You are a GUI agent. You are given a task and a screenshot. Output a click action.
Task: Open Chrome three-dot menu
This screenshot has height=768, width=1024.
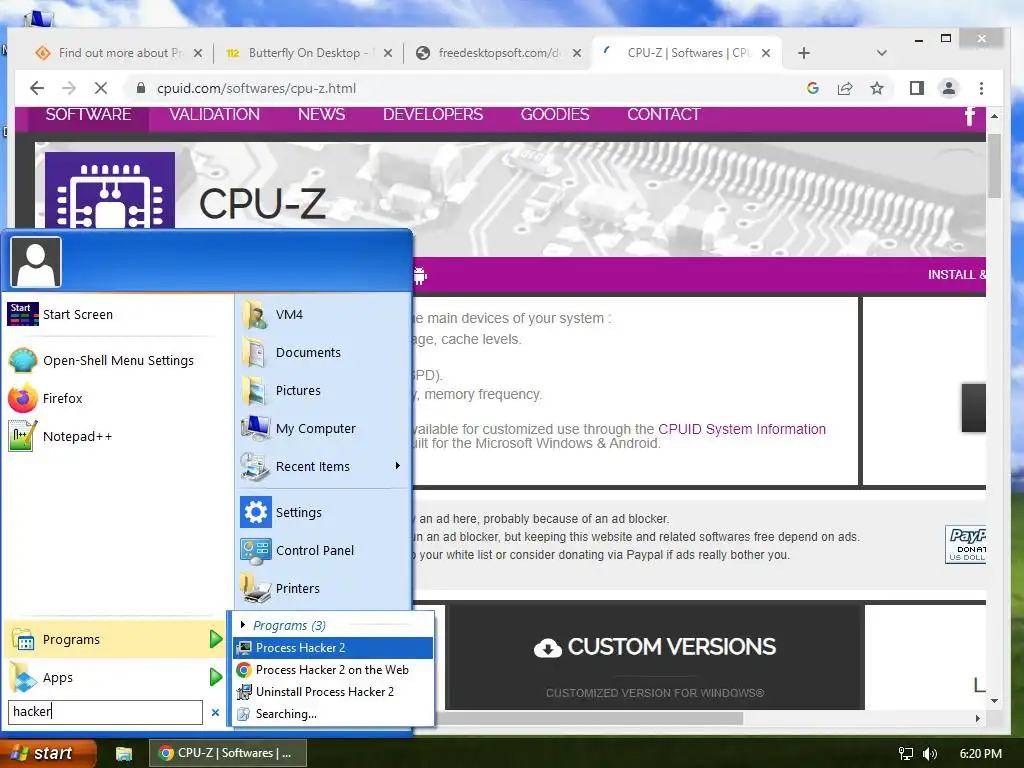click(981, 88)
